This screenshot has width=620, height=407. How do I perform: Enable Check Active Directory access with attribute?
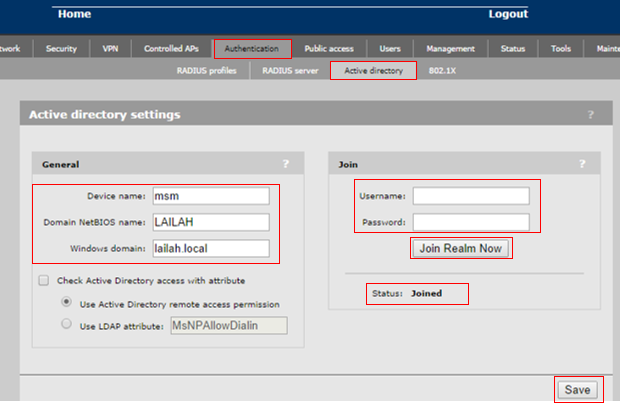tap(44, 280)
